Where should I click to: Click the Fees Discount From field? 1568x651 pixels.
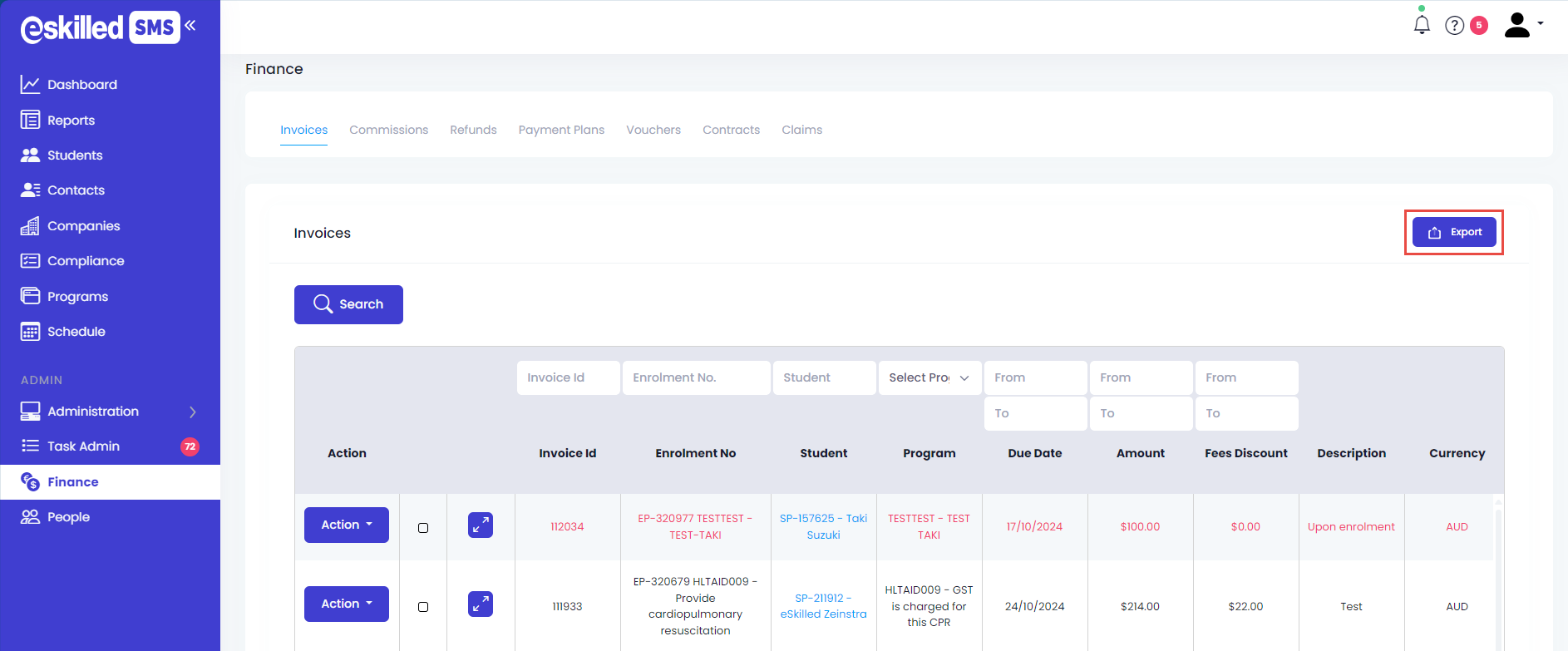pyautogui.click(x=1247, y=377)
